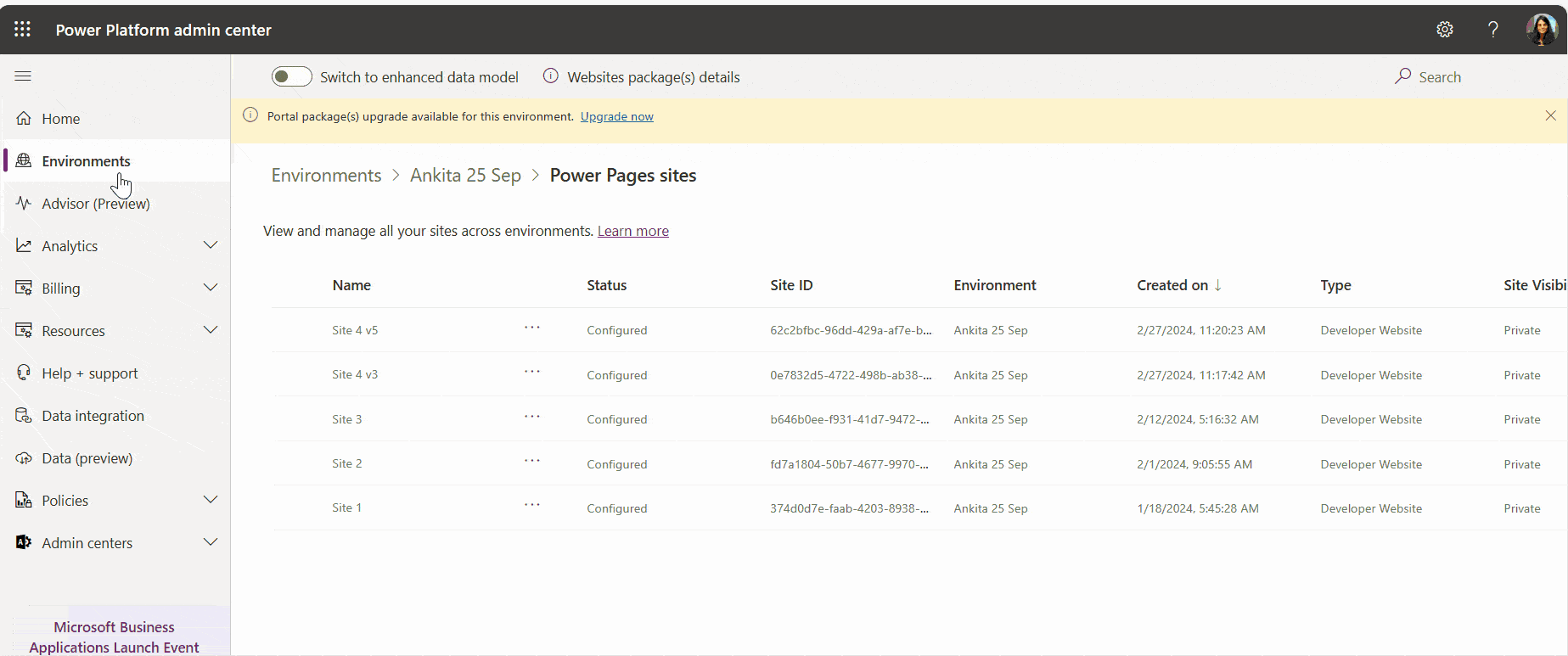Sort by Created on column arrow
Image resolution: width=1568 pixels, height=656 pixels.
(x=1218, y=285)
